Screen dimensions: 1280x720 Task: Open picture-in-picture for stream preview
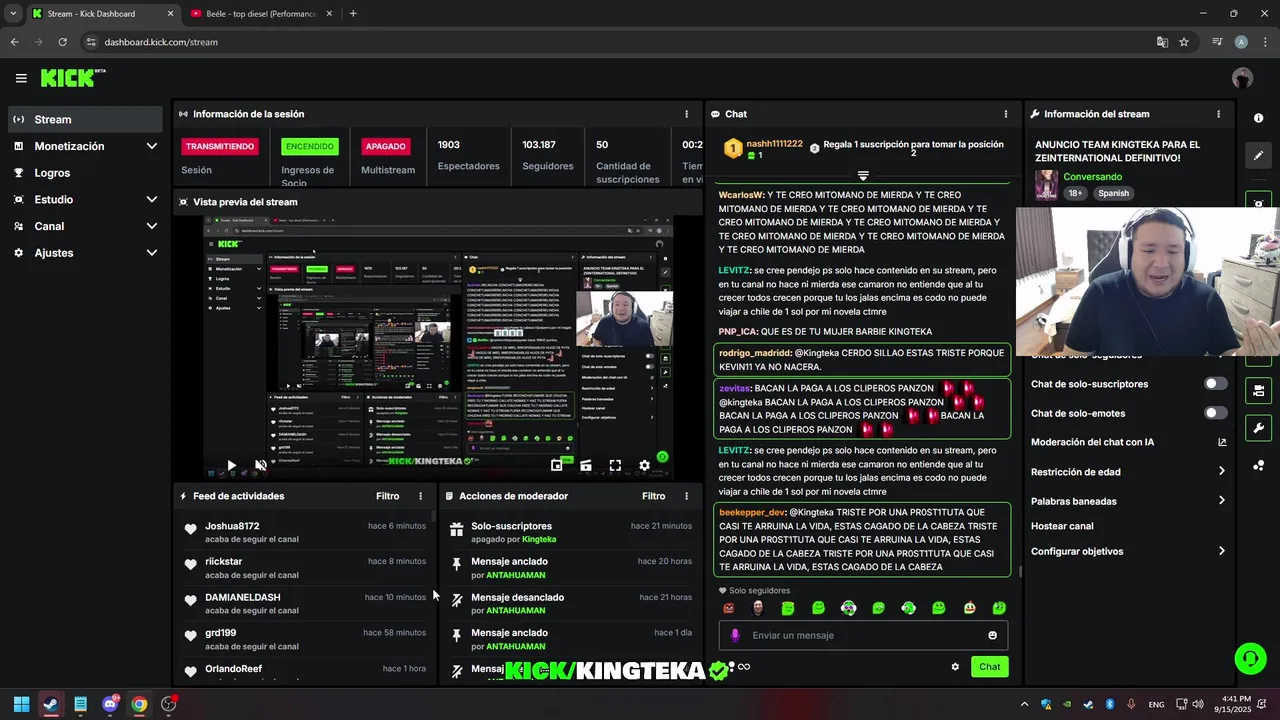(x=557, y=465)
